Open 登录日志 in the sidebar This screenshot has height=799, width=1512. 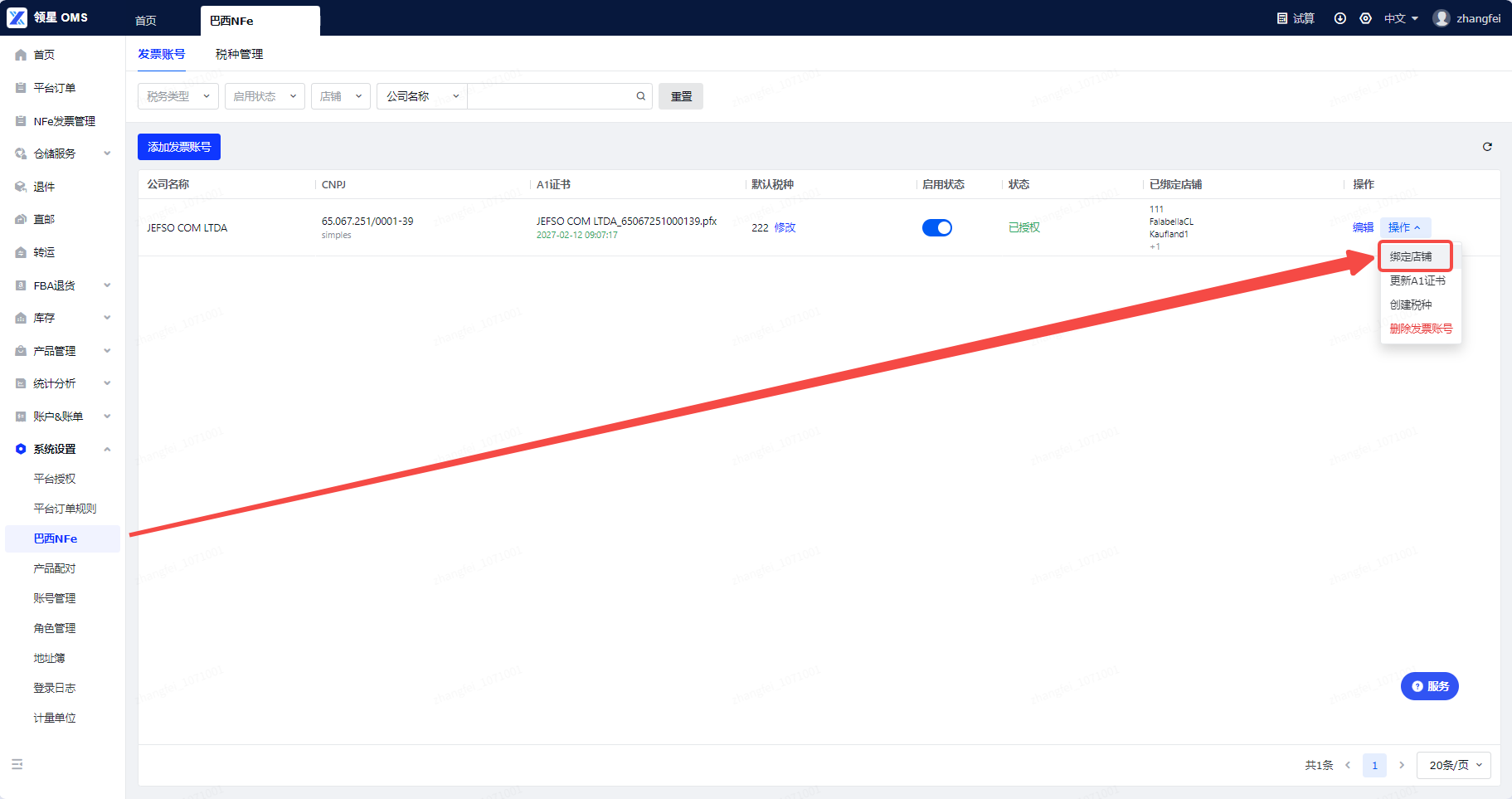55,688
